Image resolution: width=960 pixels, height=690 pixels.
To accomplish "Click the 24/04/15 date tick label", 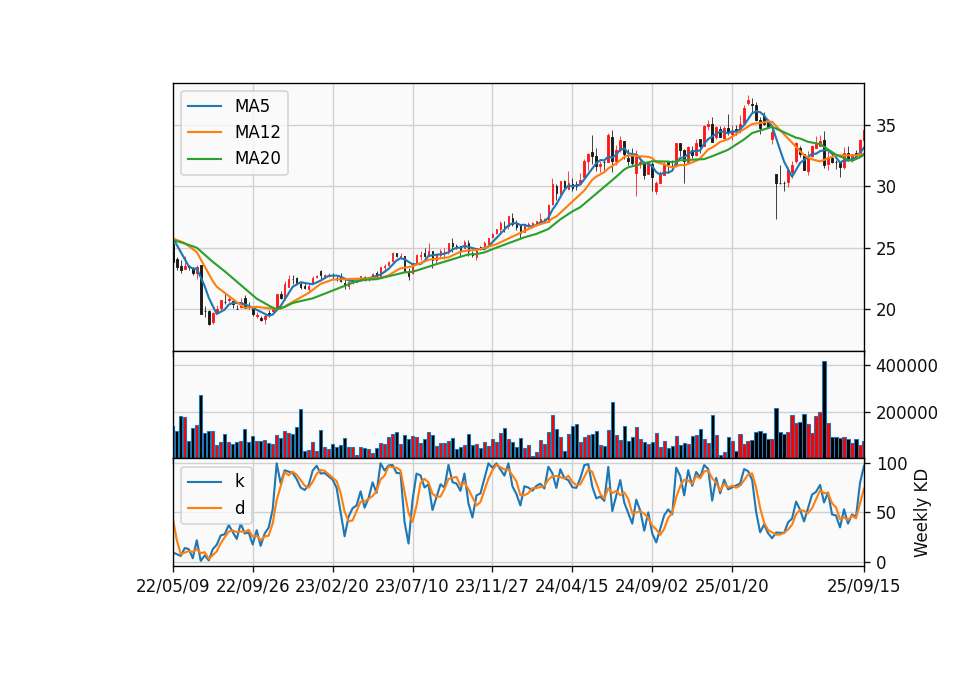I will tap(571, 586).
